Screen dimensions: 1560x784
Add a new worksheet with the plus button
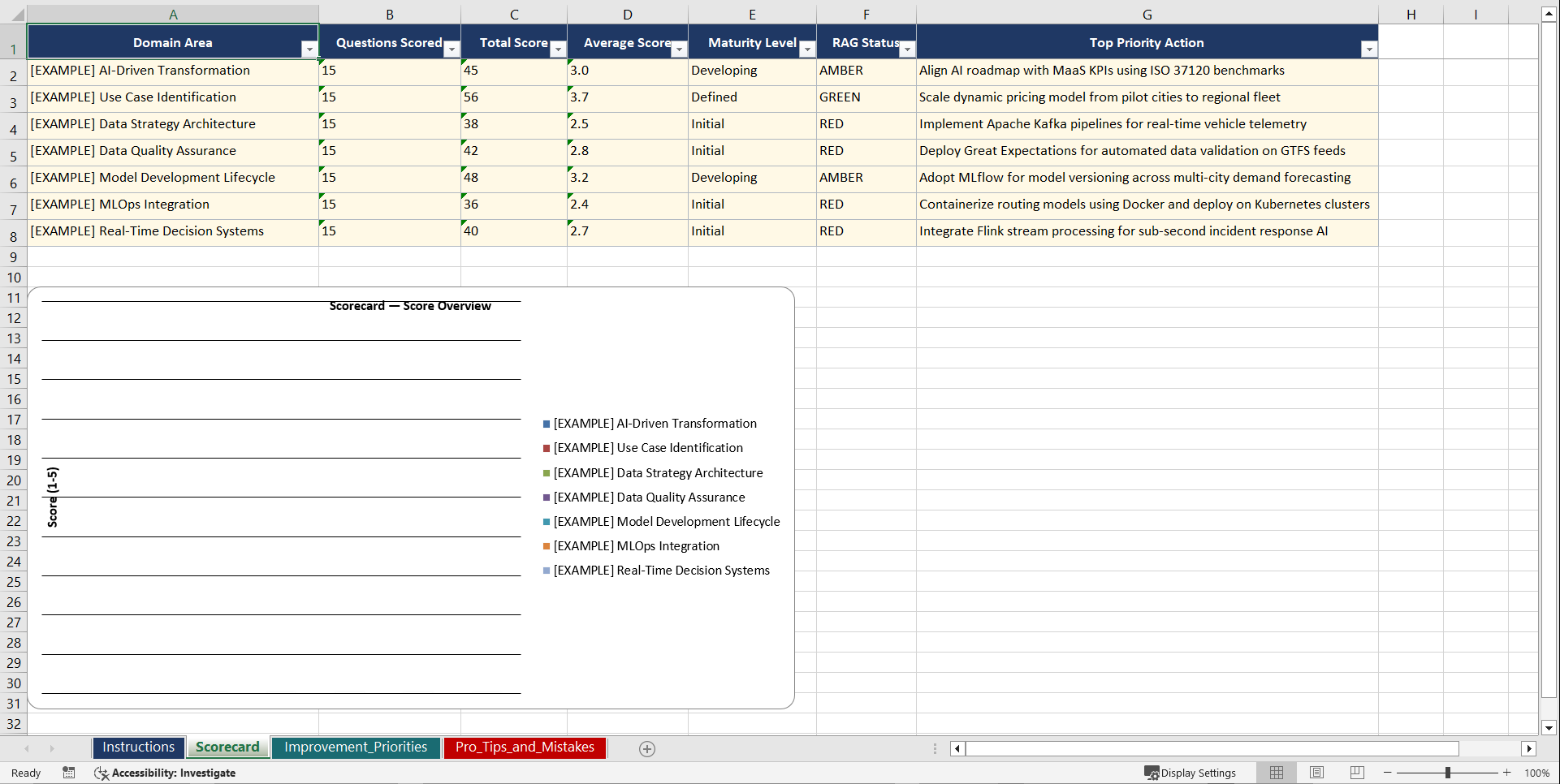point(647,748)
